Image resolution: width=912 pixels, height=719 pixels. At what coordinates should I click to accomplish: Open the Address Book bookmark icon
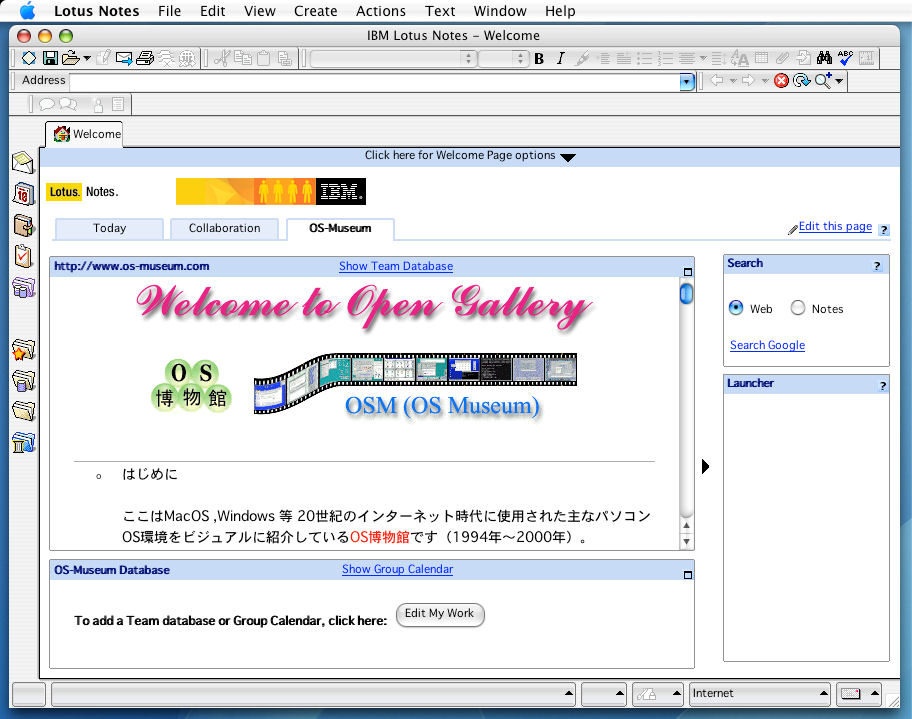(23, 225)
